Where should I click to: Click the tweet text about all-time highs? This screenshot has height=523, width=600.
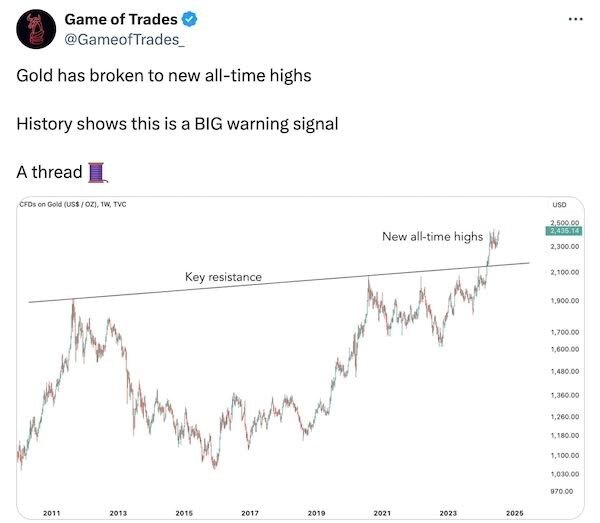click(x=164, y=75)
